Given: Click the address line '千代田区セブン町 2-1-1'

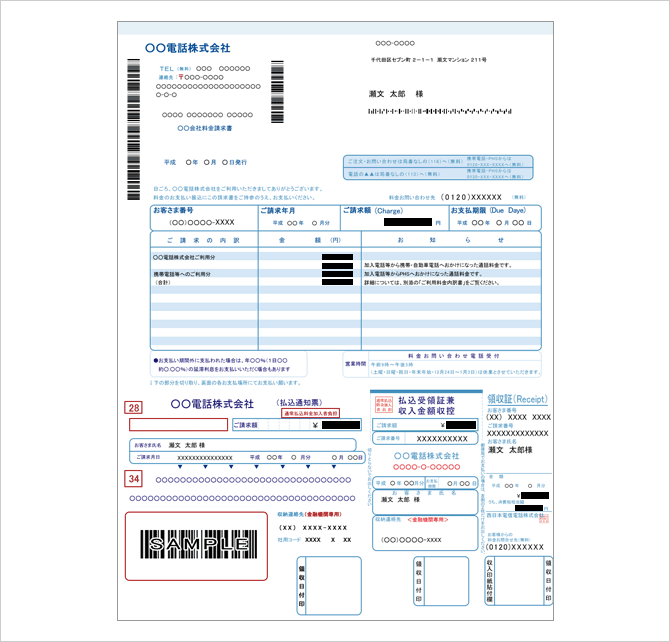Looking at the screenshot, I should (x=402, y=60).
